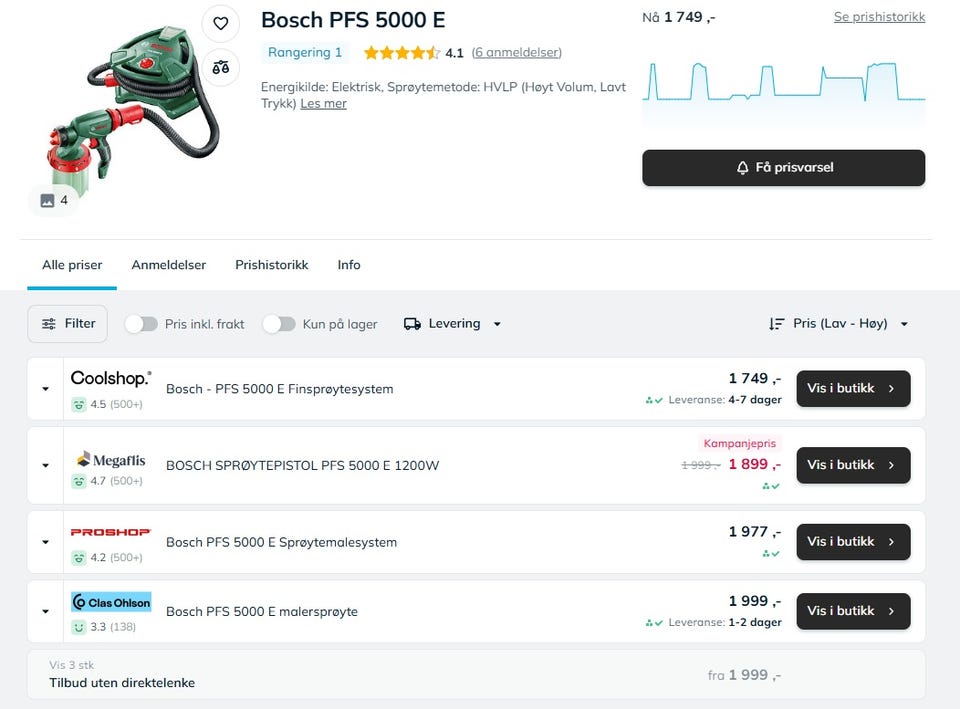Click the Clas Ohlson store logo
This screenshot has height=709, width=960.
[x=111, y=603]
